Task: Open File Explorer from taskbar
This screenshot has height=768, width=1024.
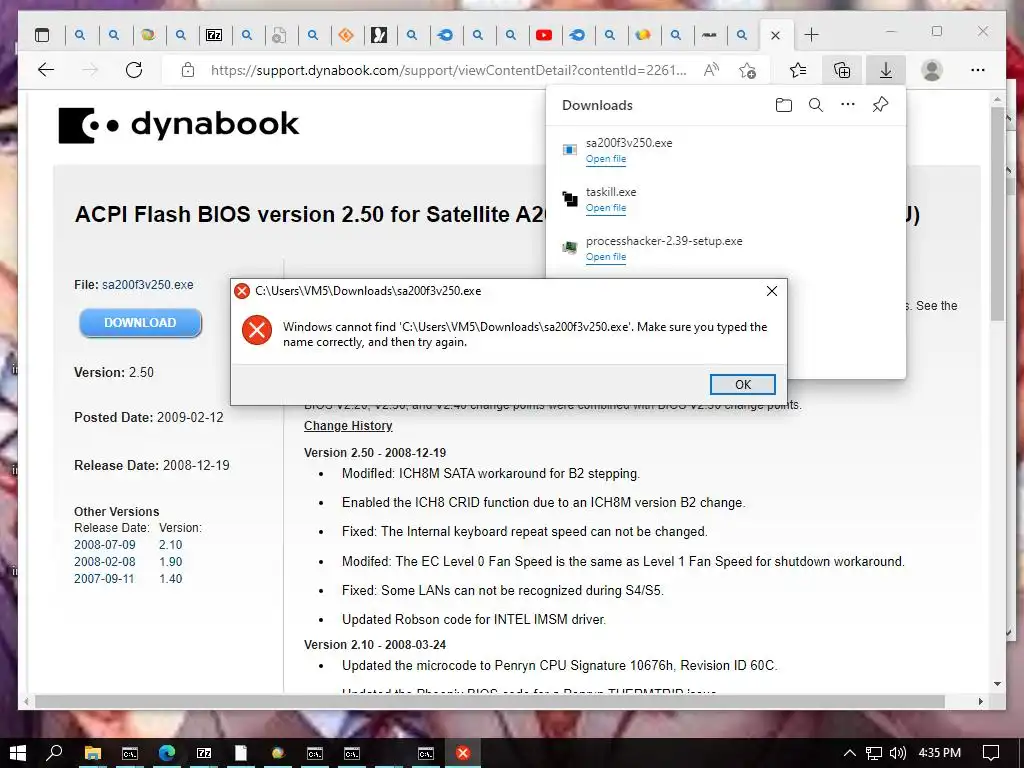Action: [x=93, y=753]
